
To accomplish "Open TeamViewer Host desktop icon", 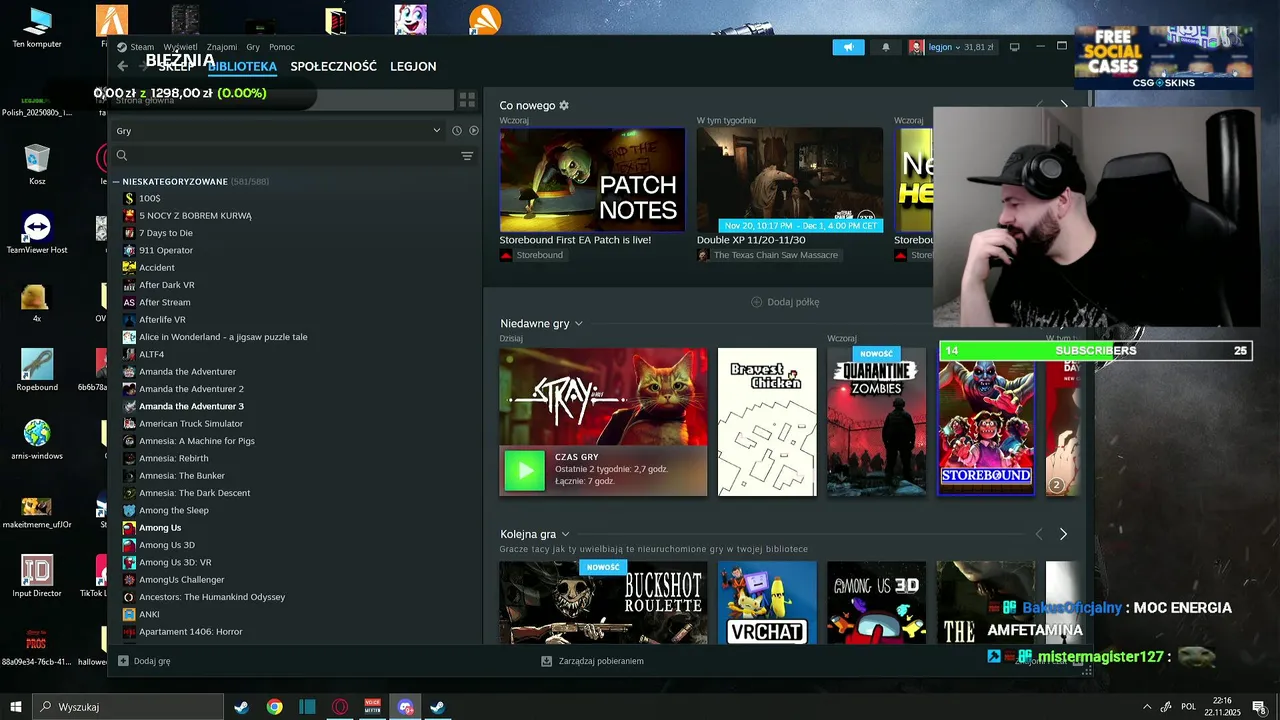I will coord(37,233).
